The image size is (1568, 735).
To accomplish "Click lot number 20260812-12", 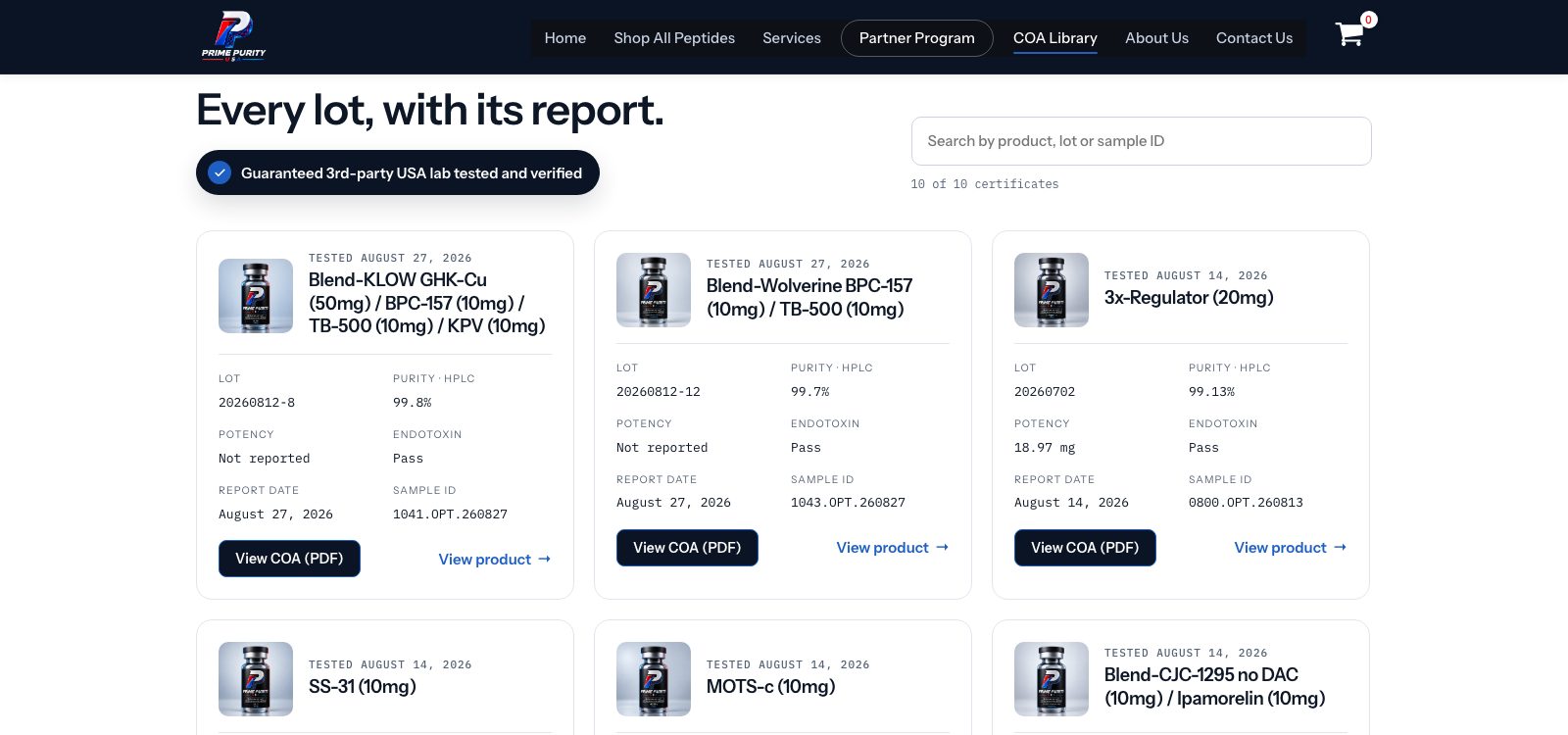I will 659,392.
